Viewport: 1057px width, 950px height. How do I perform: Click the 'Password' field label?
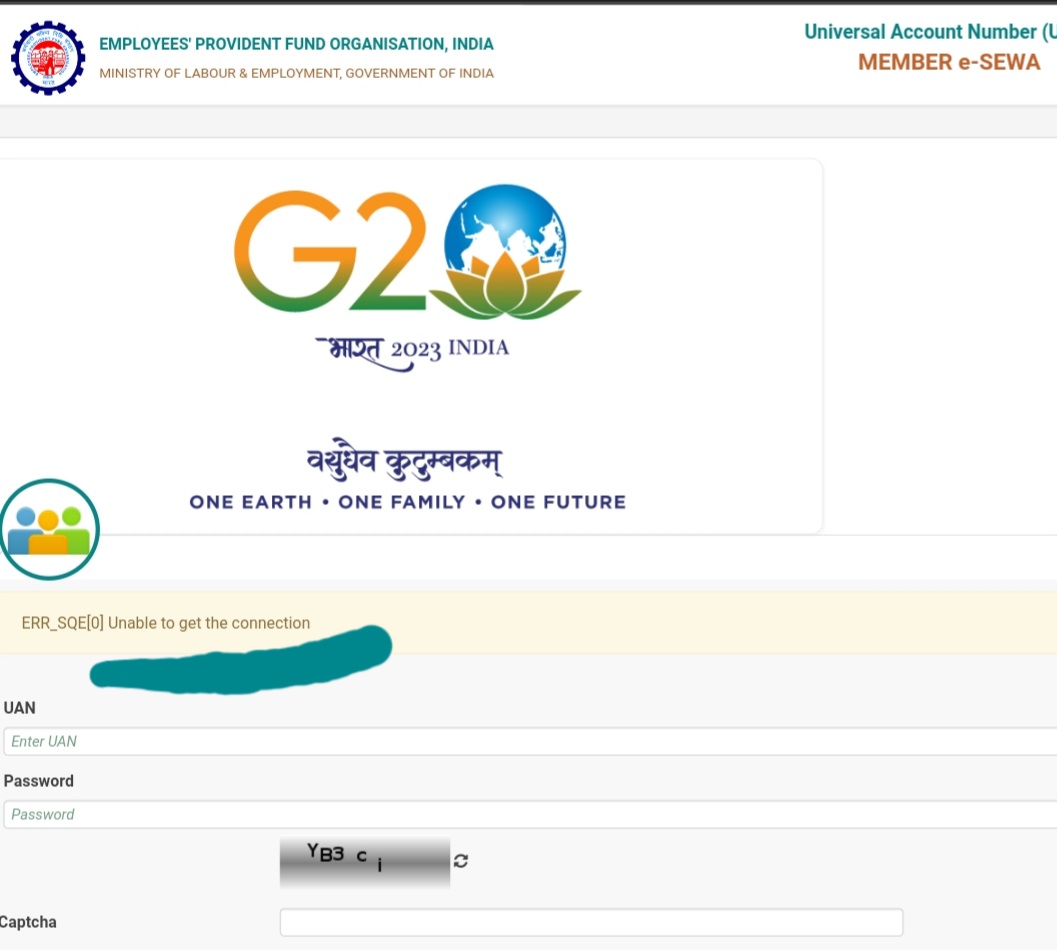point(38,781)
